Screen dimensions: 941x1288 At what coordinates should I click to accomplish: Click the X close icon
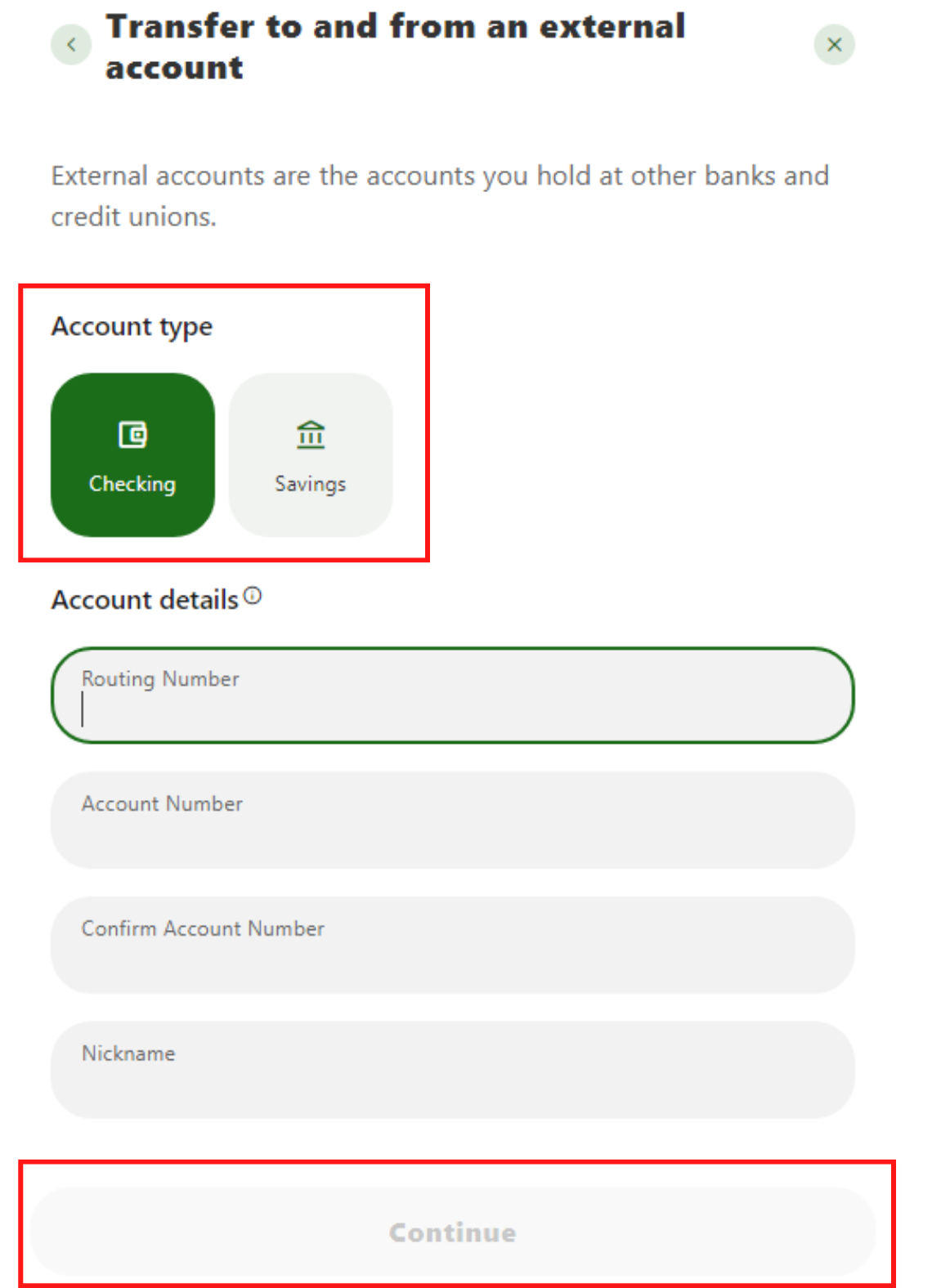click(834, 44)
